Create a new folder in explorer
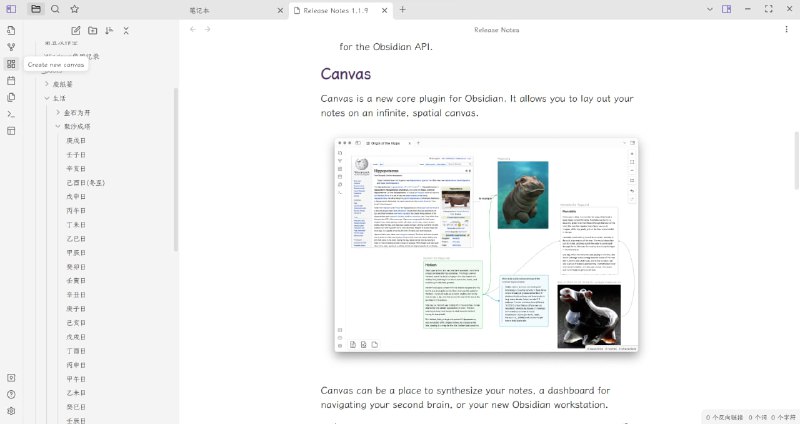The image size is (800, 424). (92, 31)
